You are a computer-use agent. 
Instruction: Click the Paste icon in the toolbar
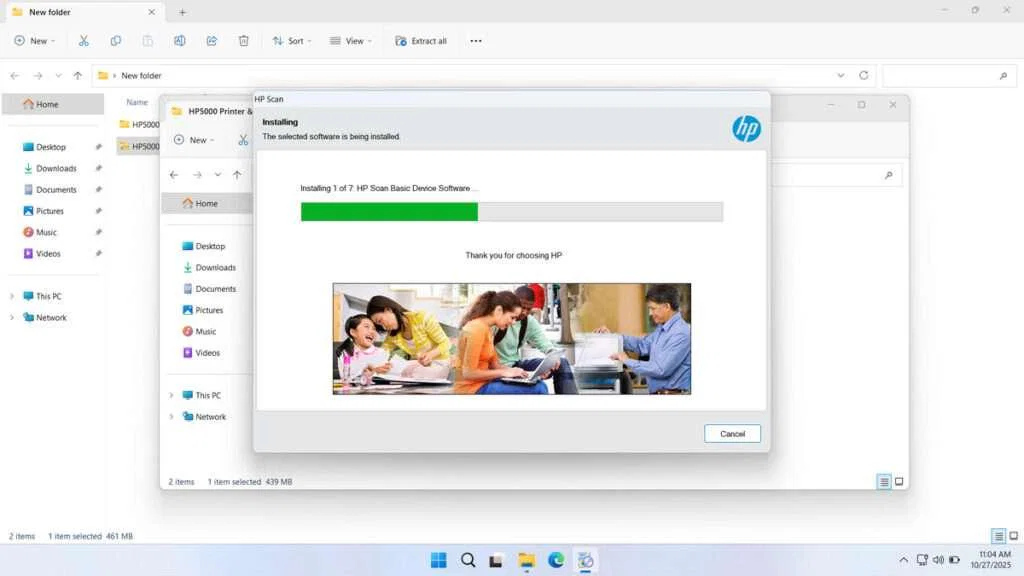point(147,41)
